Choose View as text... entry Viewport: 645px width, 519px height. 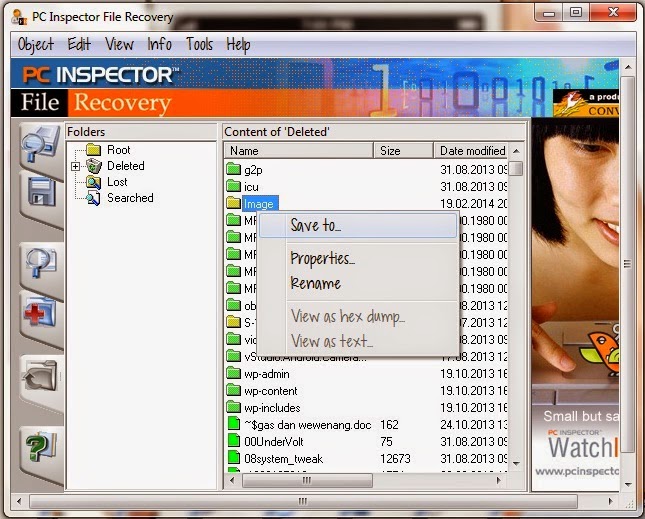(358, 341)
